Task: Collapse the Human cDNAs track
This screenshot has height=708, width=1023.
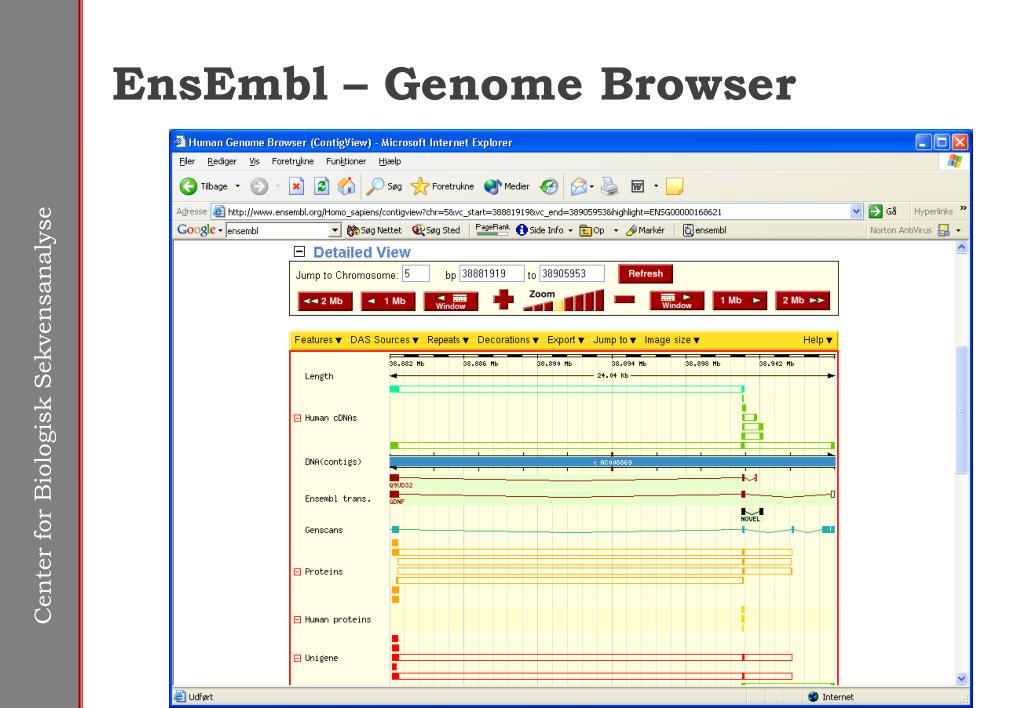Action: (298, 418)
